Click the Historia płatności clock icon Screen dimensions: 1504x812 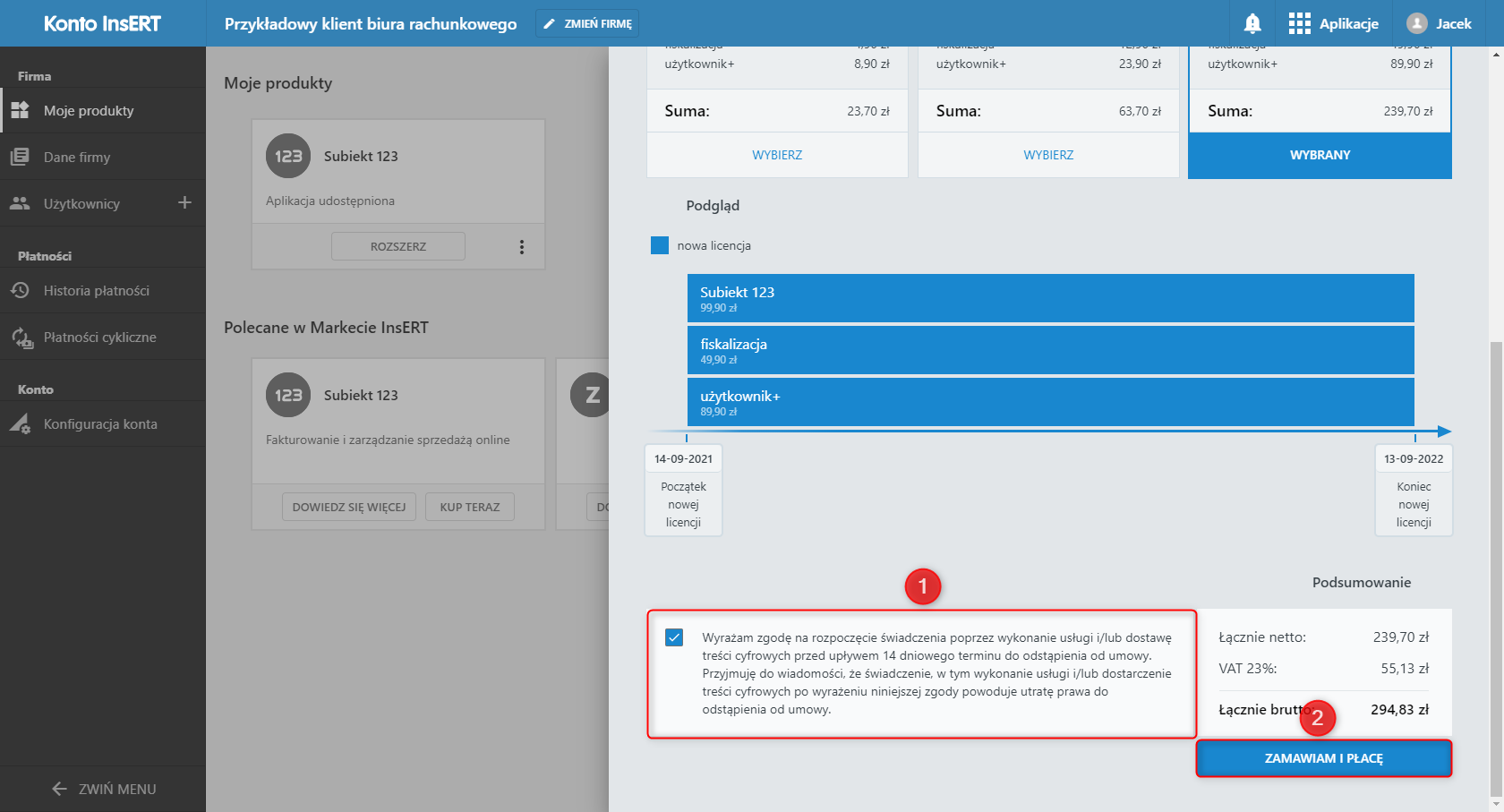coord(20,290)
